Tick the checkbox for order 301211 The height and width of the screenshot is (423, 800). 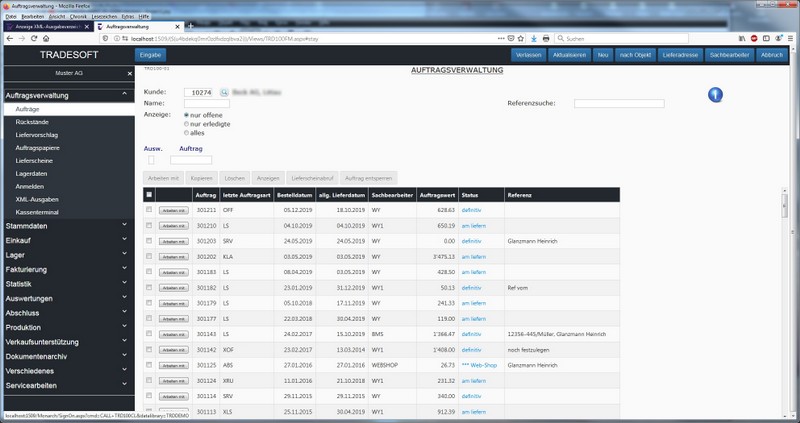pyautogui.click(x=150, y=210)
